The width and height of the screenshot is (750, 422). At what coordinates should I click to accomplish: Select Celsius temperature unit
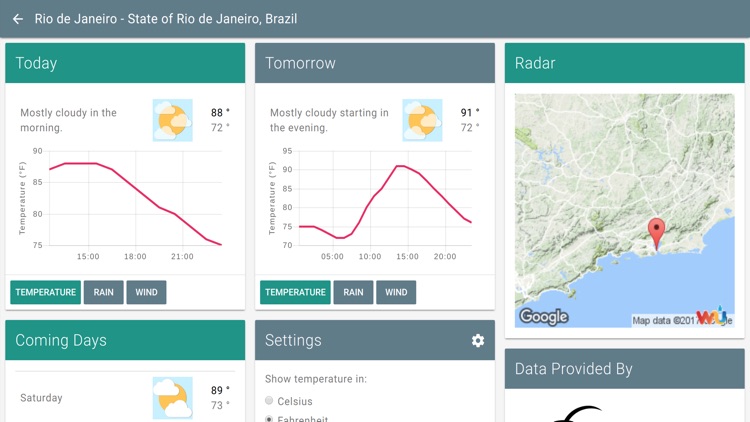(x=269, y=400)
